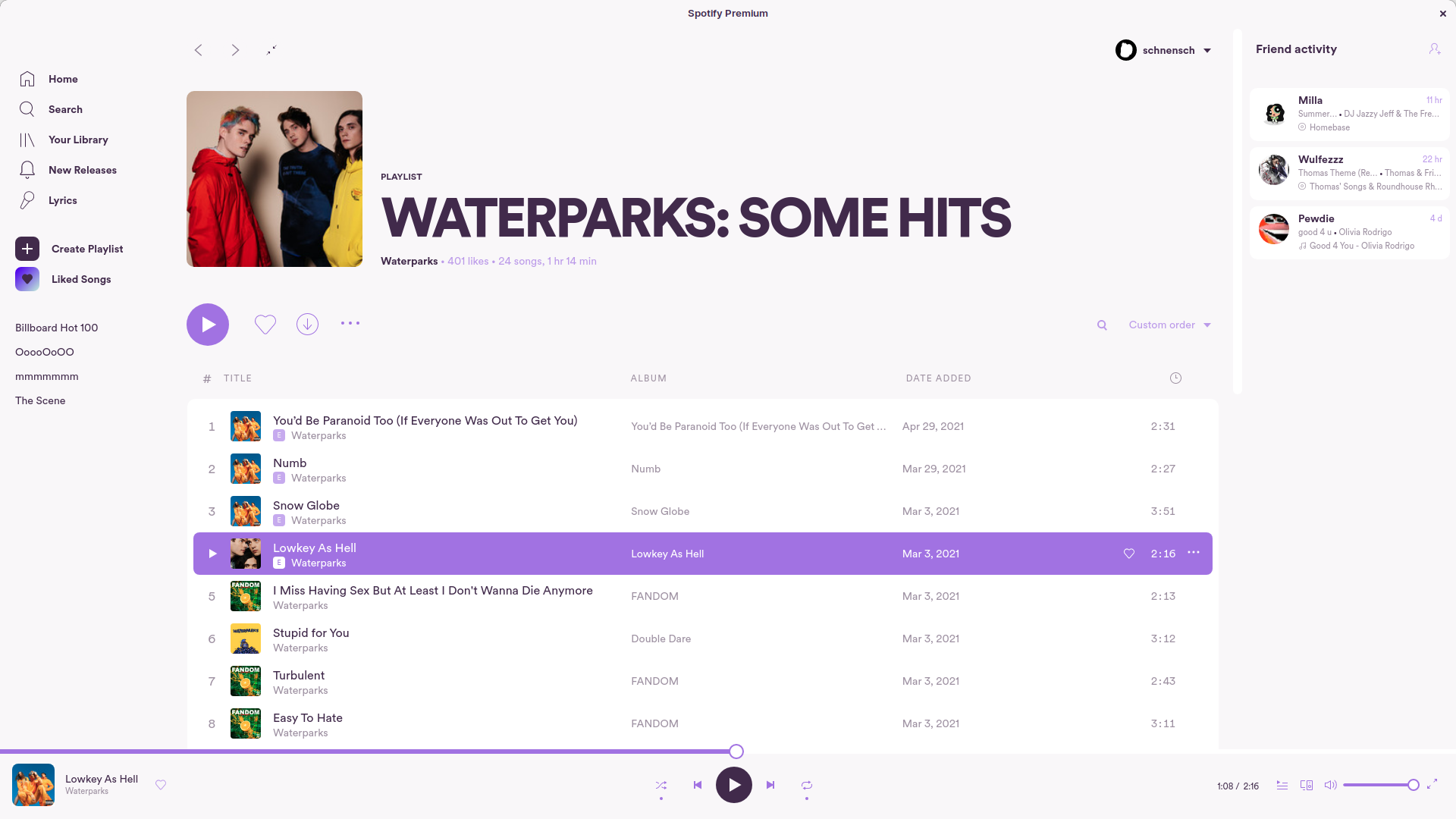This screenshot has height=819, width=1456.
Task: Click the volume slider handle
Action: [x=1414, y=786]
